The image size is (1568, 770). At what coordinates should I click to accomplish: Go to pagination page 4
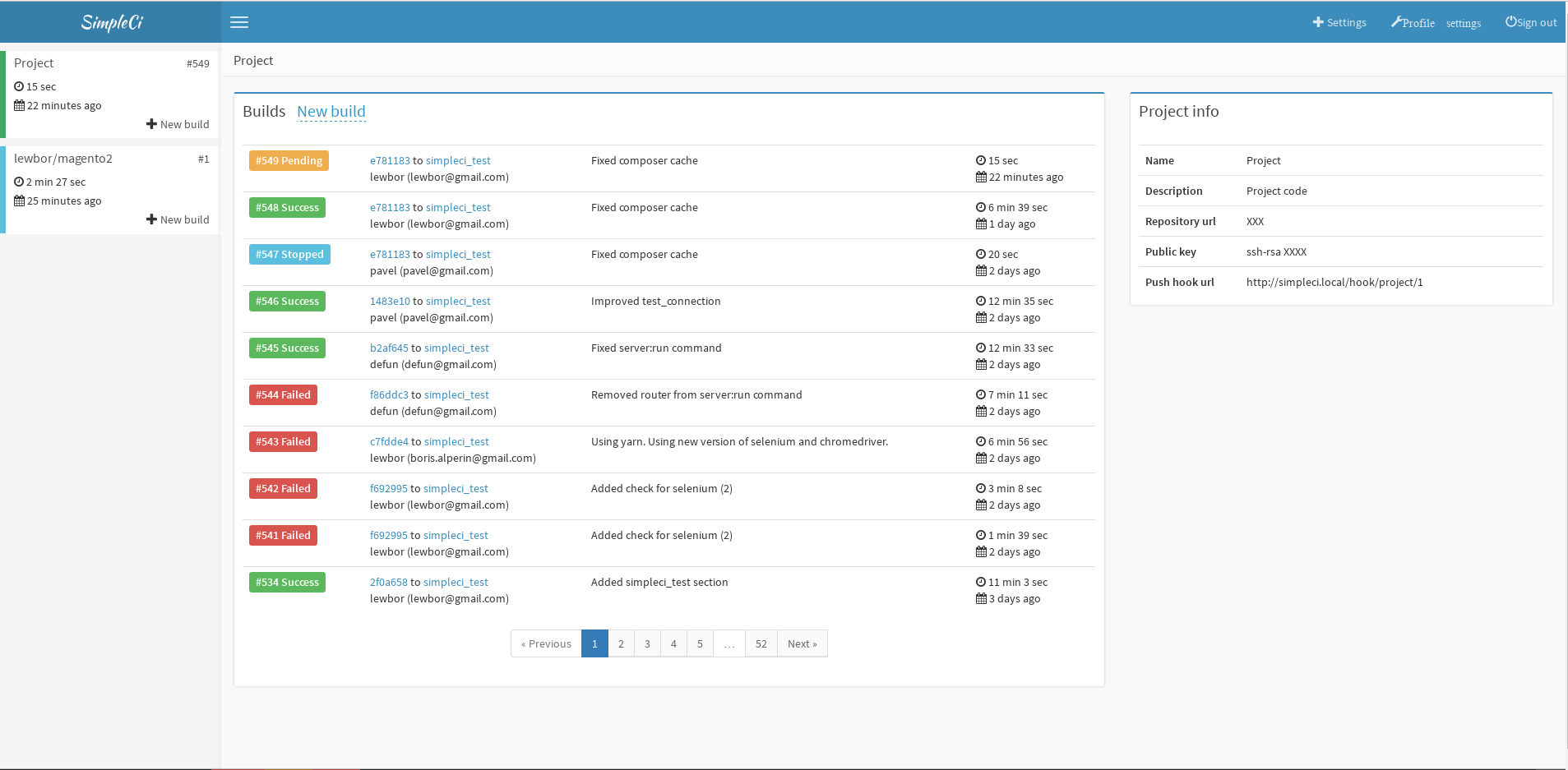[673, 643]
